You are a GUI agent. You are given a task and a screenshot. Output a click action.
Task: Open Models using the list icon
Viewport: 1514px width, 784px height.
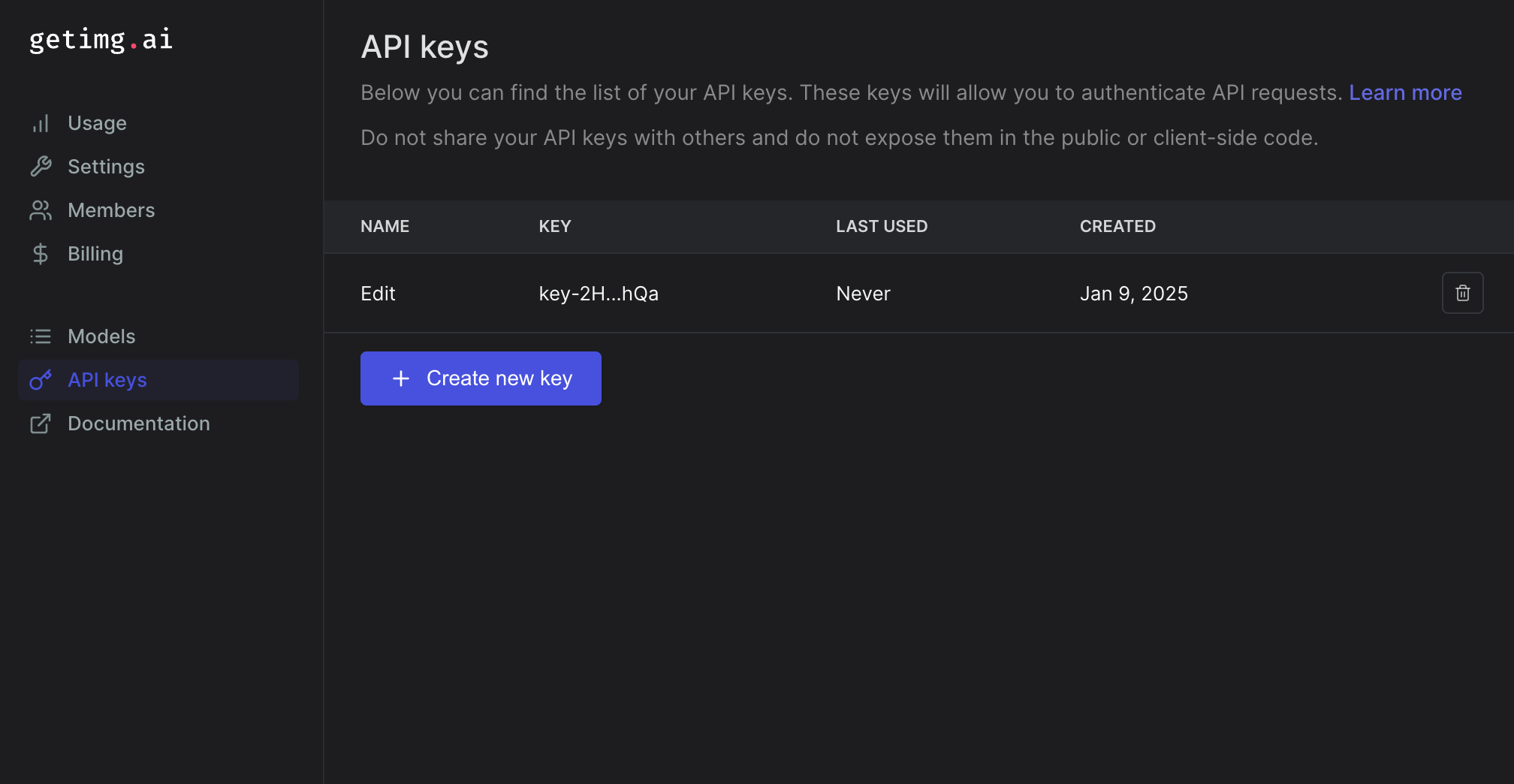[x=41, y=336]
